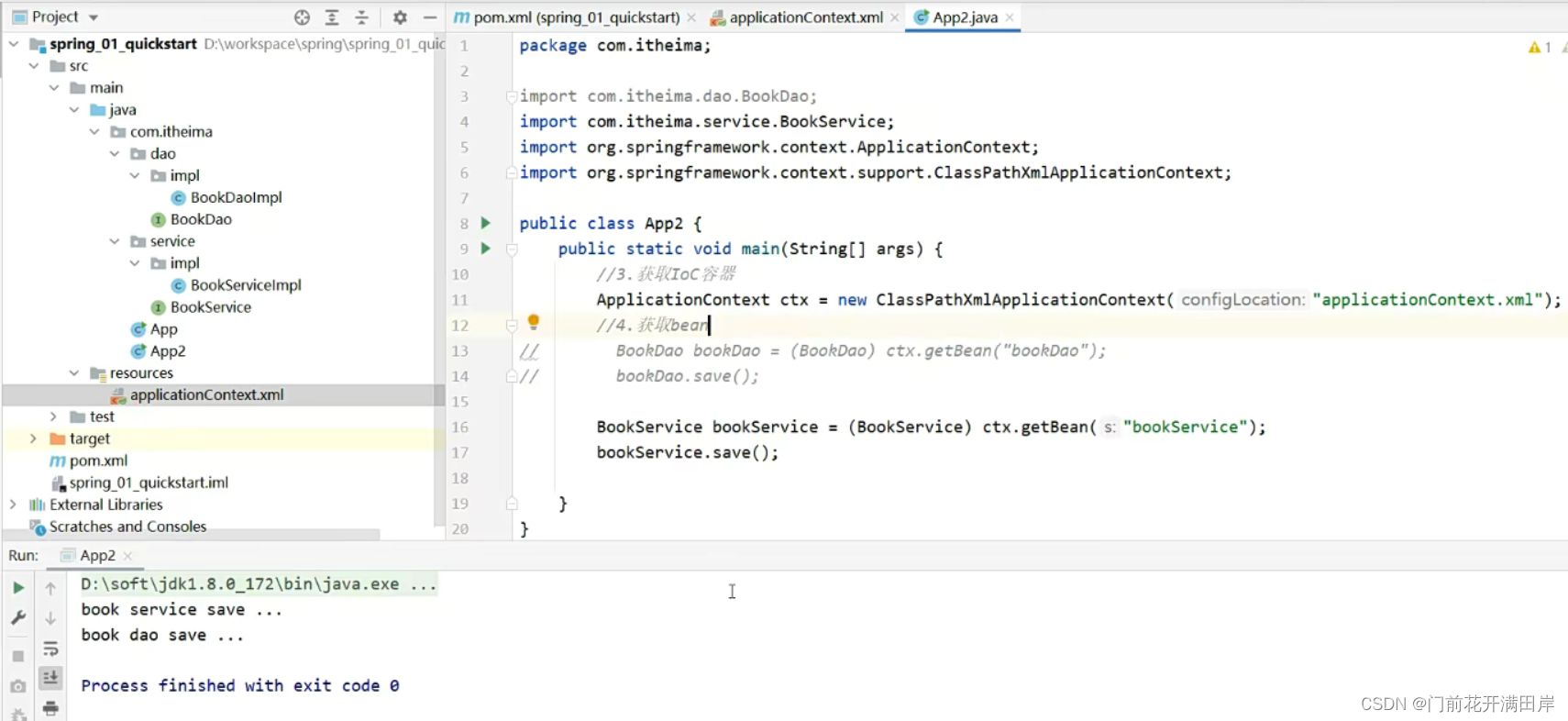Toggle fold marker at line 12 comment
This screenshot has height=721, width=1568.
(512, 325)
